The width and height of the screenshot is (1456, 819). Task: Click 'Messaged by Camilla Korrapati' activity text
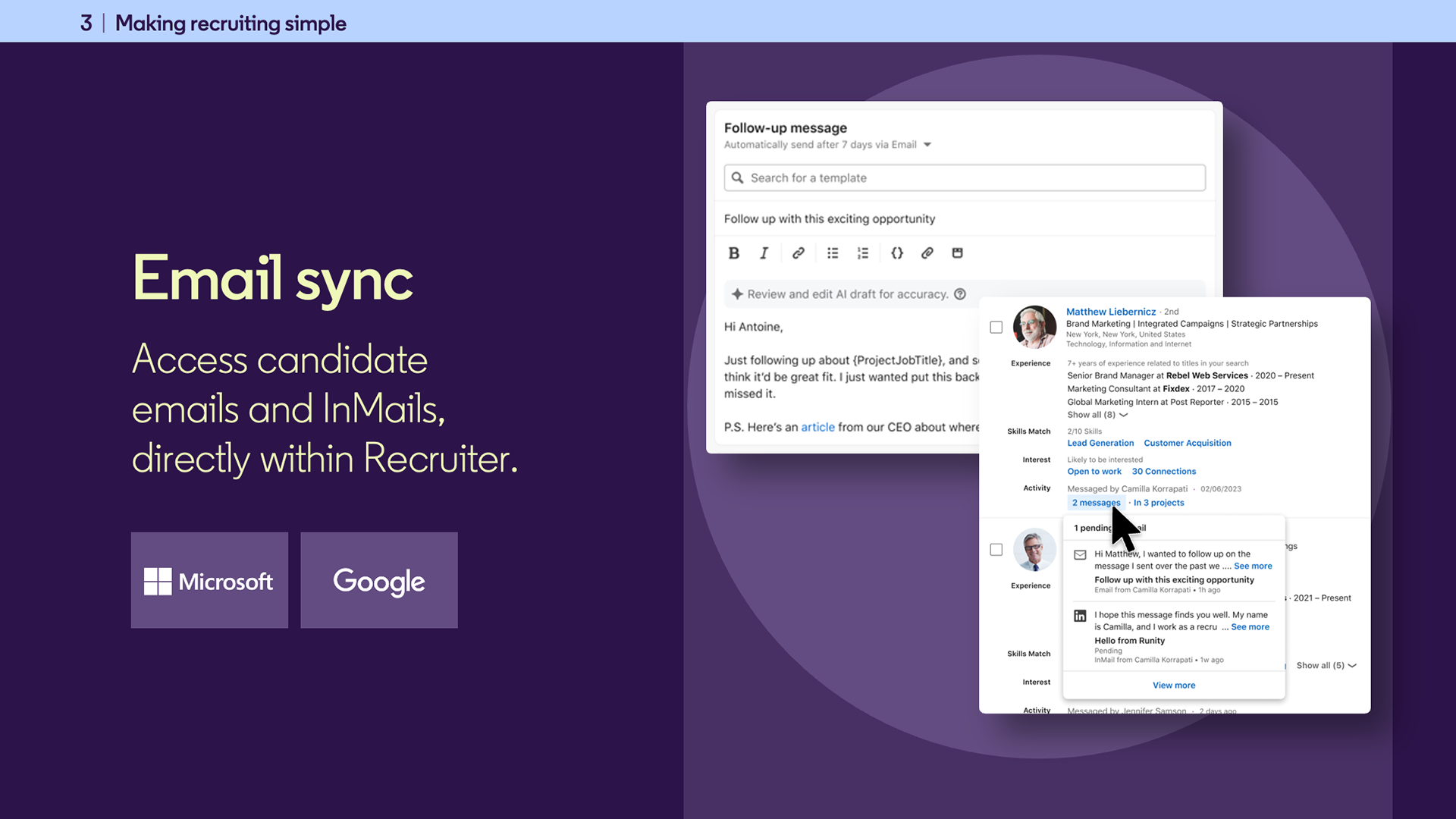coord(1127,489)
